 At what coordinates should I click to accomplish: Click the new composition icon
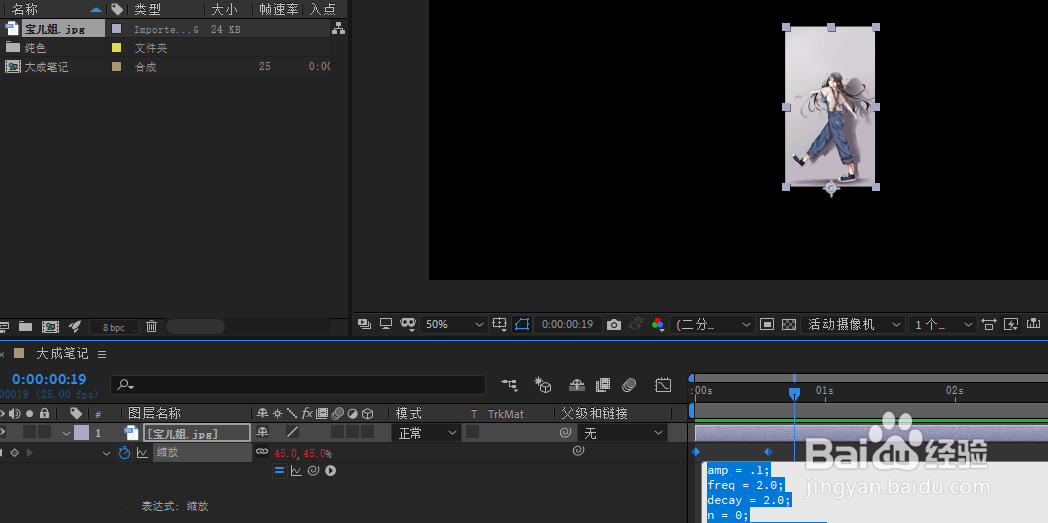click(x=50, y=327)
